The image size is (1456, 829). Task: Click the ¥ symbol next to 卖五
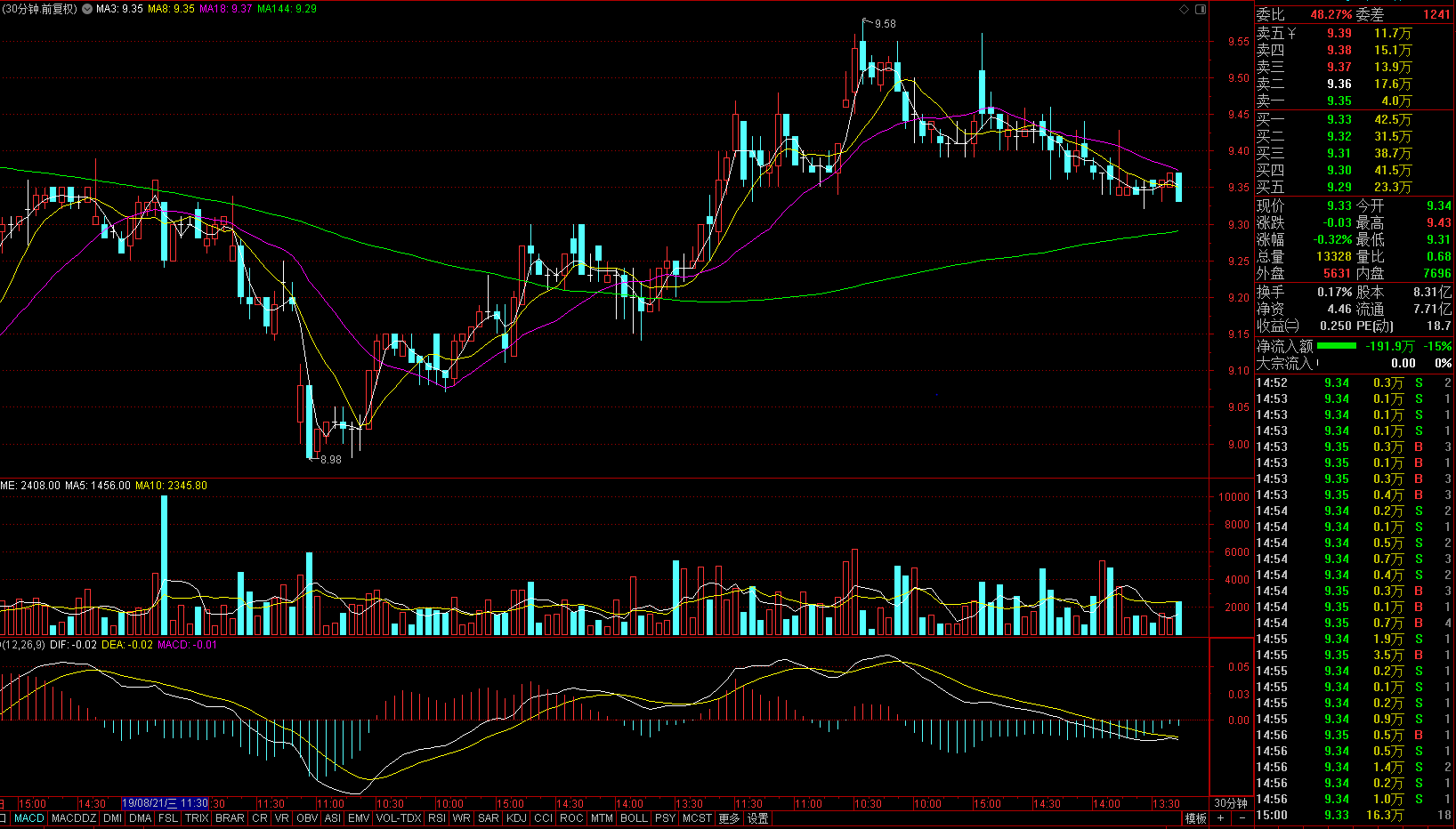pyautogui.click(x=1291, y=33)
